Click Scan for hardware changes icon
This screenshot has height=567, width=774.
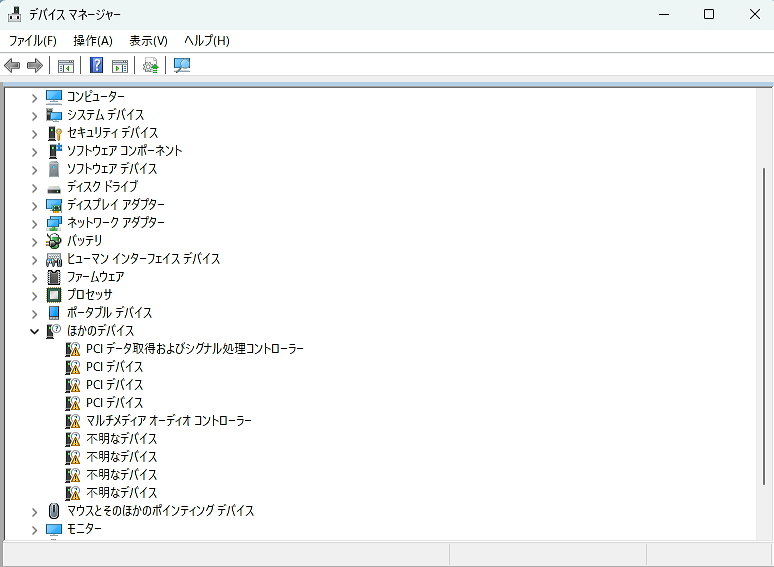pyautogui.click(x=182, y=65)
